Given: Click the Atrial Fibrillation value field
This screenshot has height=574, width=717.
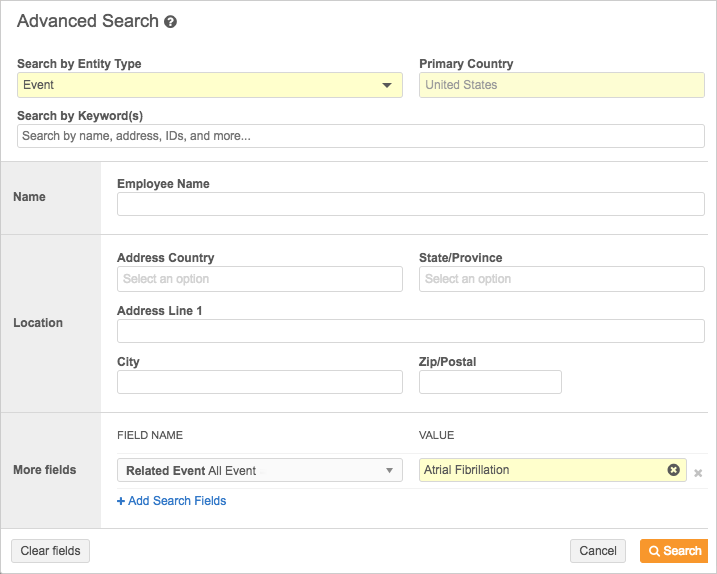Looking at the screenshot, I should [x=540, y=470].
